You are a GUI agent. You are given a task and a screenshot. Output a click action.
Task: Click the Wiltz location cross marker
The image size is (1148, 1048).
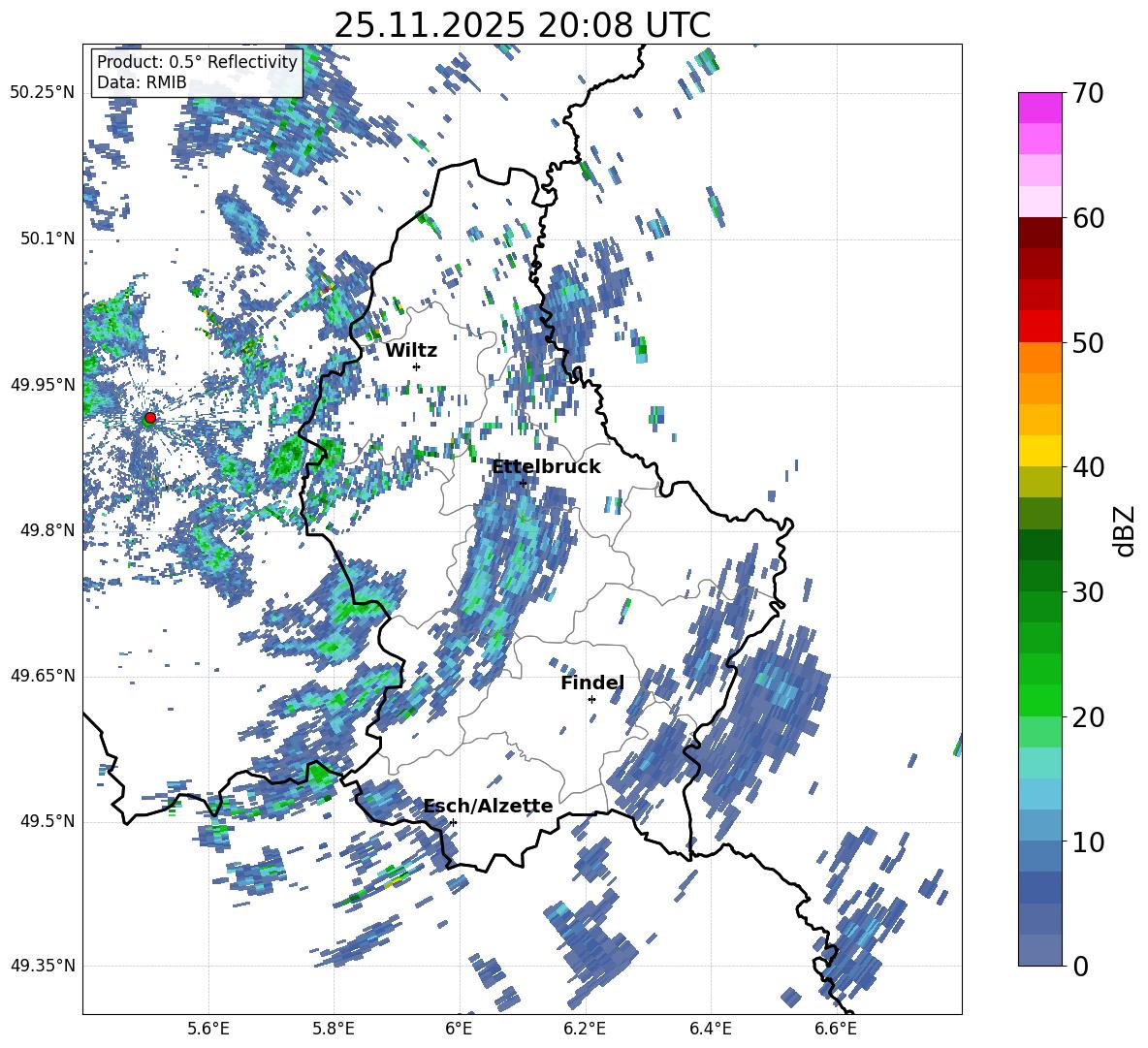pyautogui.click(x=417, y=366)
